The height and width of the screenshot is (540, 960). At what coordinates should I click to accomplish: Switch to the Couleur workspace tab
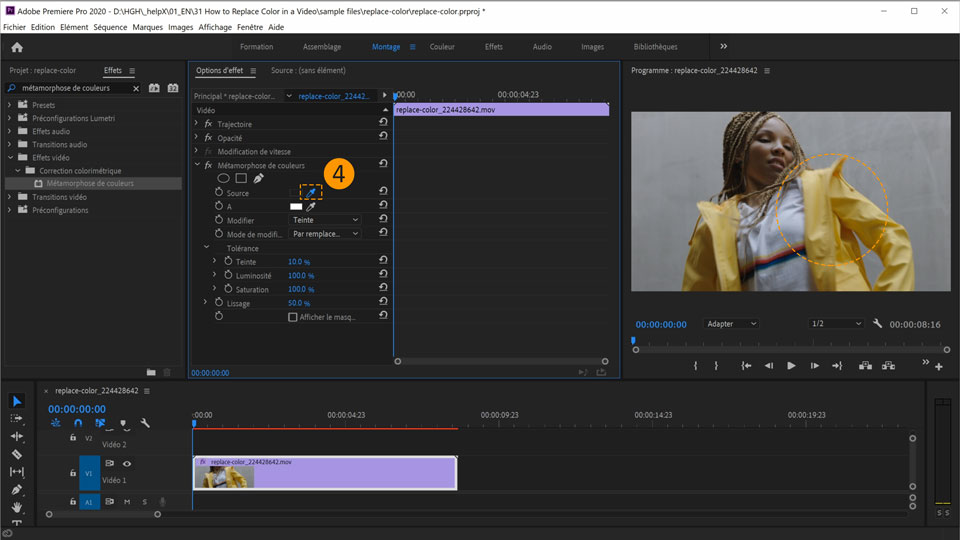(442, 47)
